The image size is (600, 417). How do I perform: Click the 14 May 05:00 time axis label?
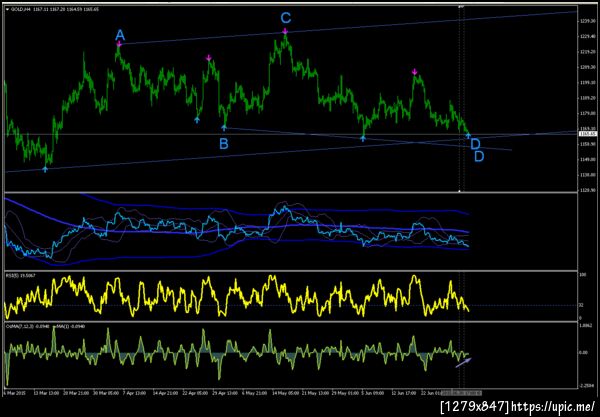pyautogui.click(x=285, y=393)
